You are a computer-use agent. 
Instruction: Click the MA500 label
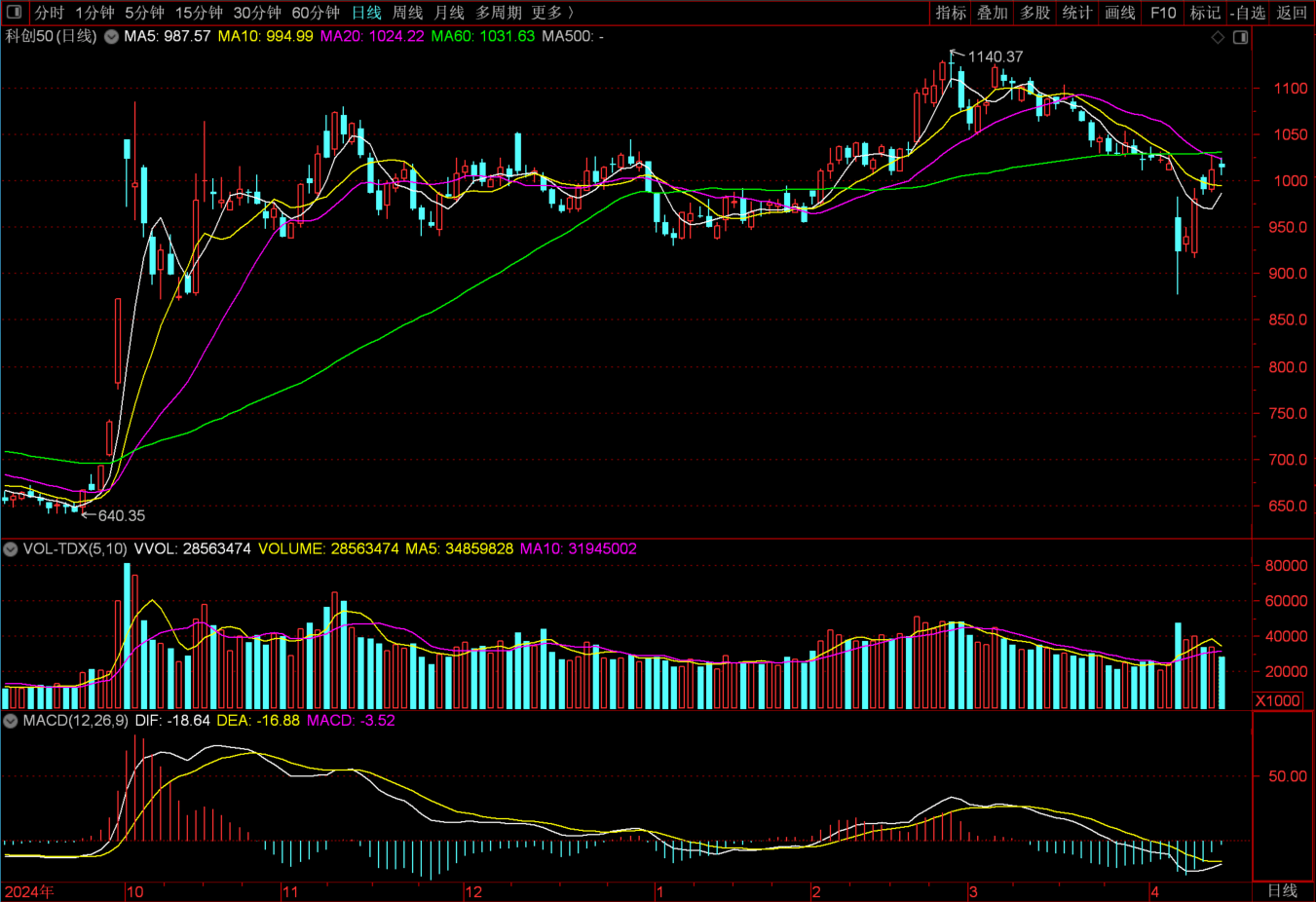(573, 37)
